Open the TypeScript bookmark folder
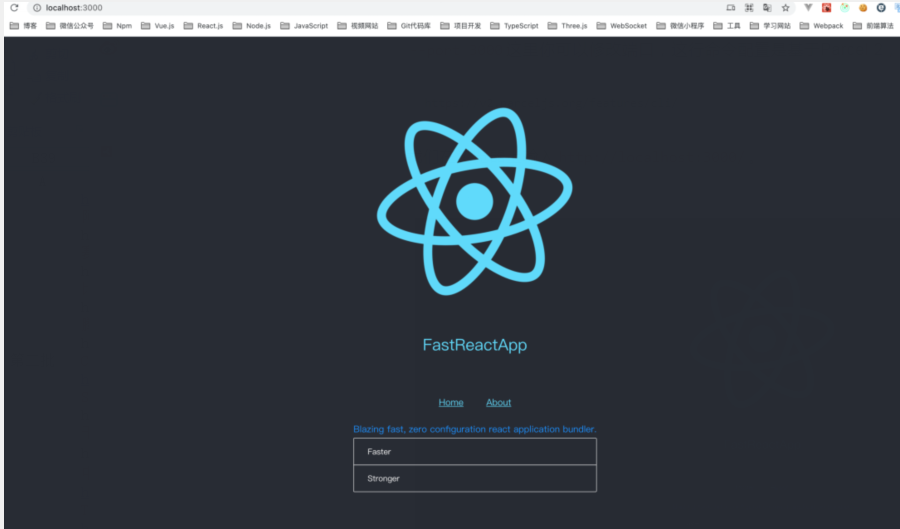 514,26
